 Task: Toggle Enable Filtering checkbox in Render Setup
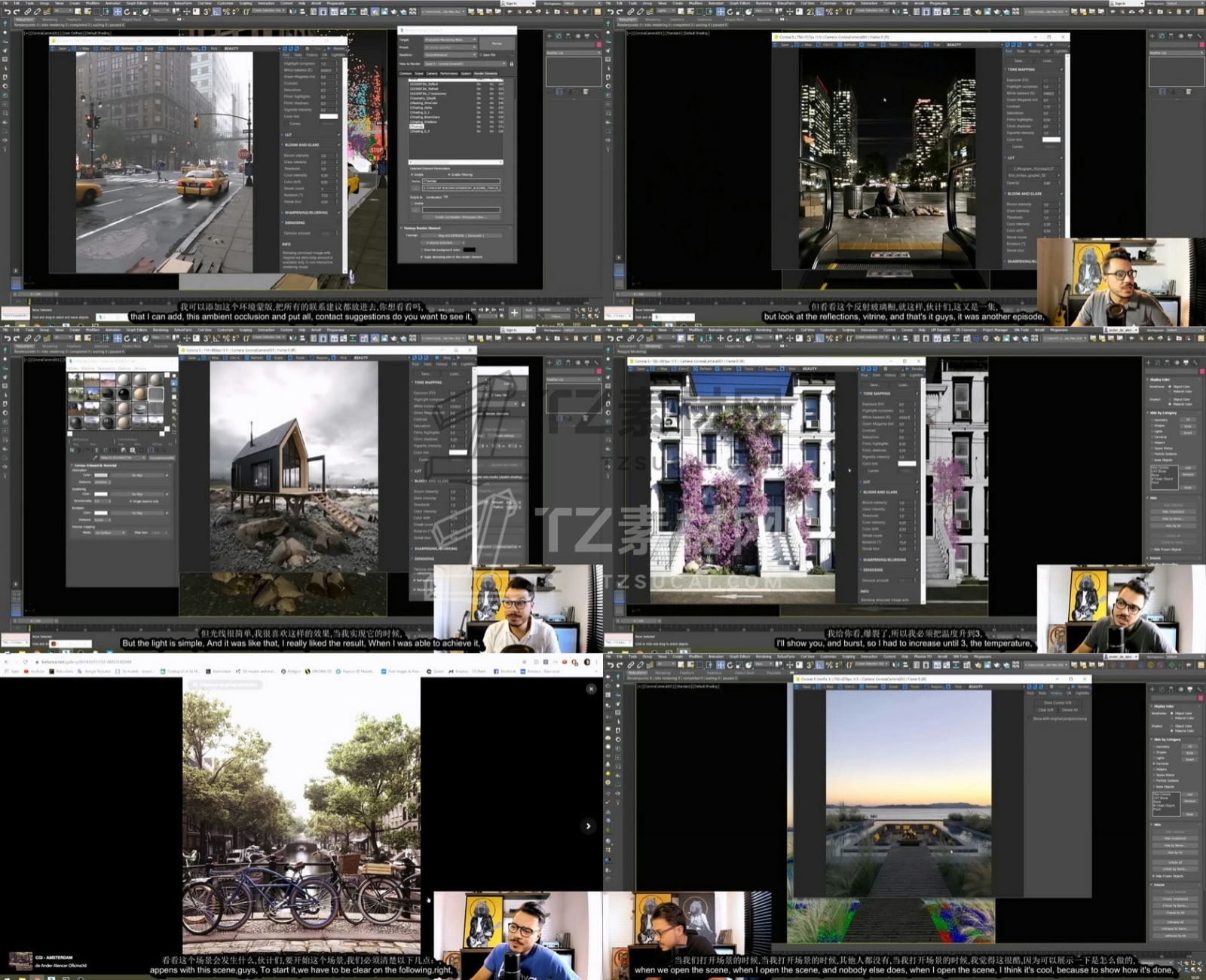coord(450,175)
